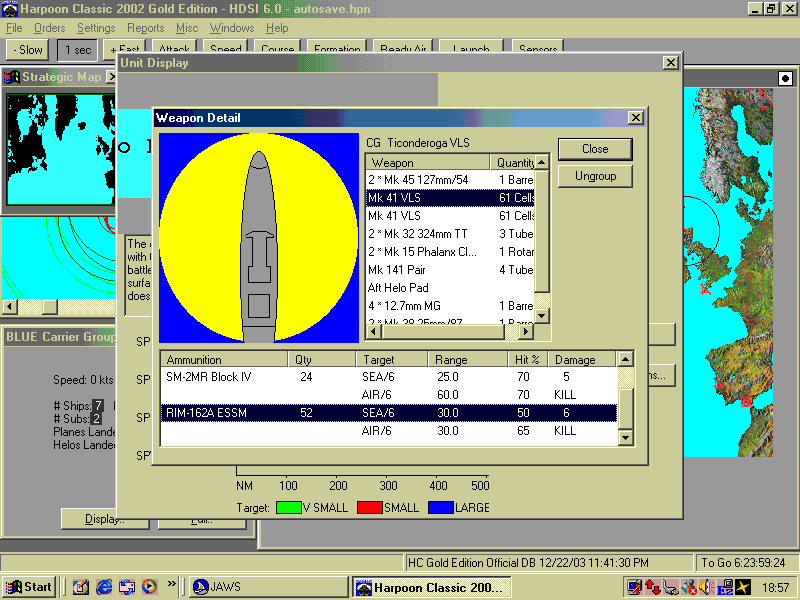Open the Outlook Express quick launch icon
The height and width of the screenshot is (600, 800).
click(x=127, y=587)
